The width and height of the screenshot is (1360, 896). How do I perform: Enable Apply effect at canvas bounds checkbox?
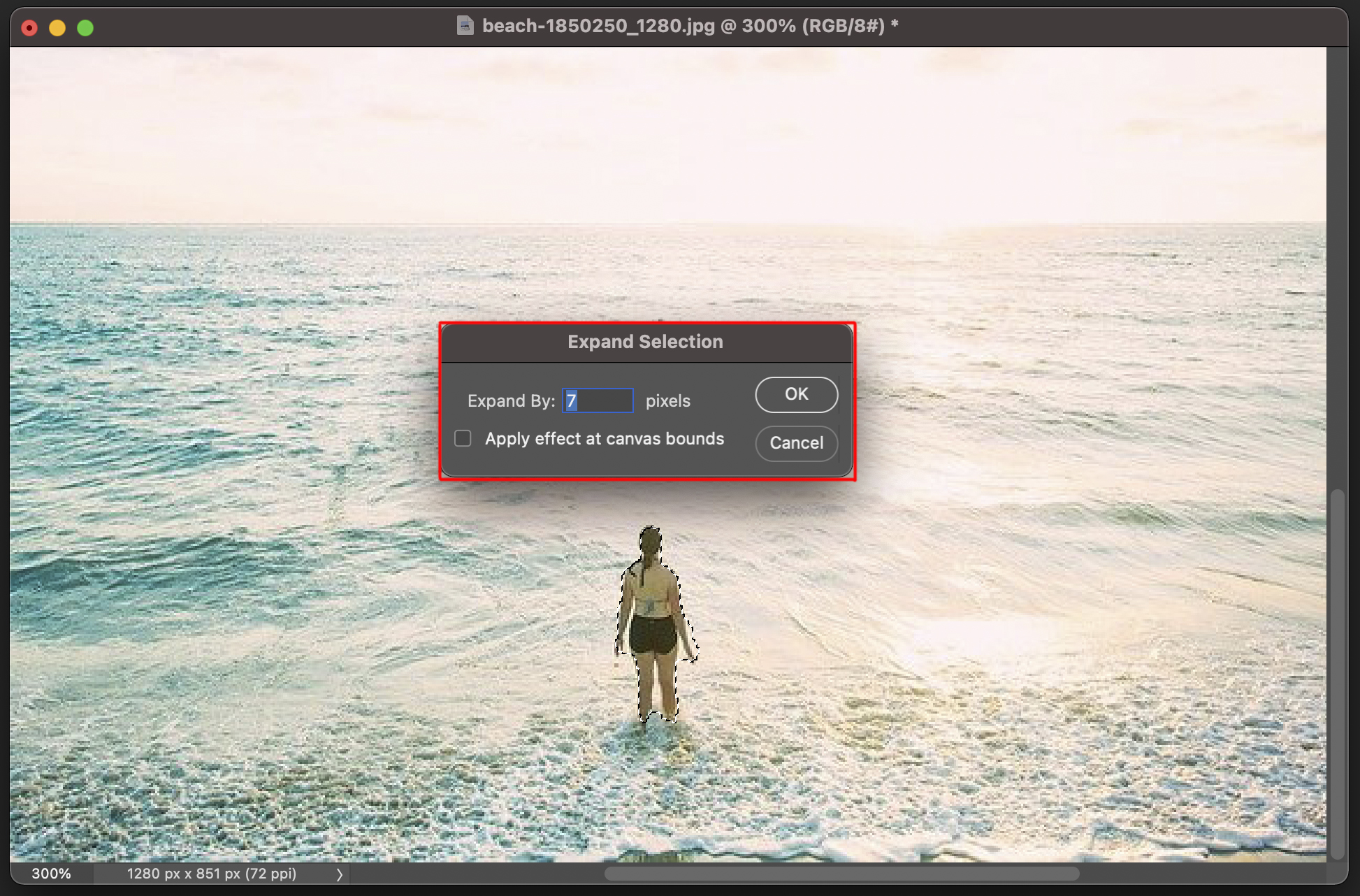[463, 438]
